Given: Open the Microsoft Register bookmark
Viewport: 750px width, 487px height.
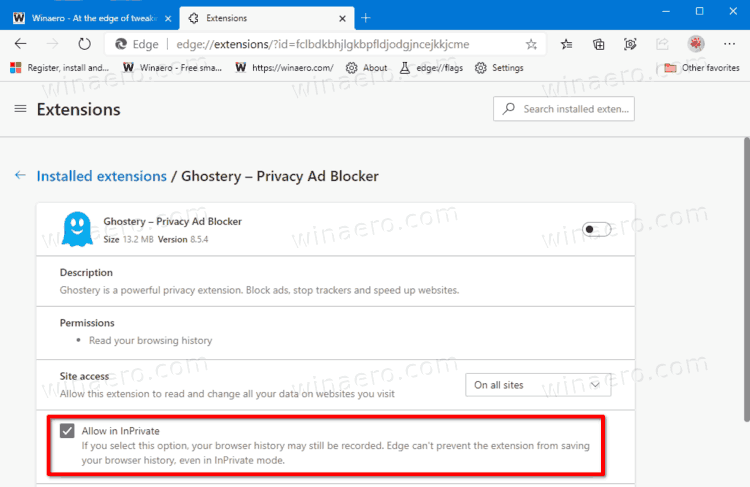Looking at the screenshot, I should 59,68.
